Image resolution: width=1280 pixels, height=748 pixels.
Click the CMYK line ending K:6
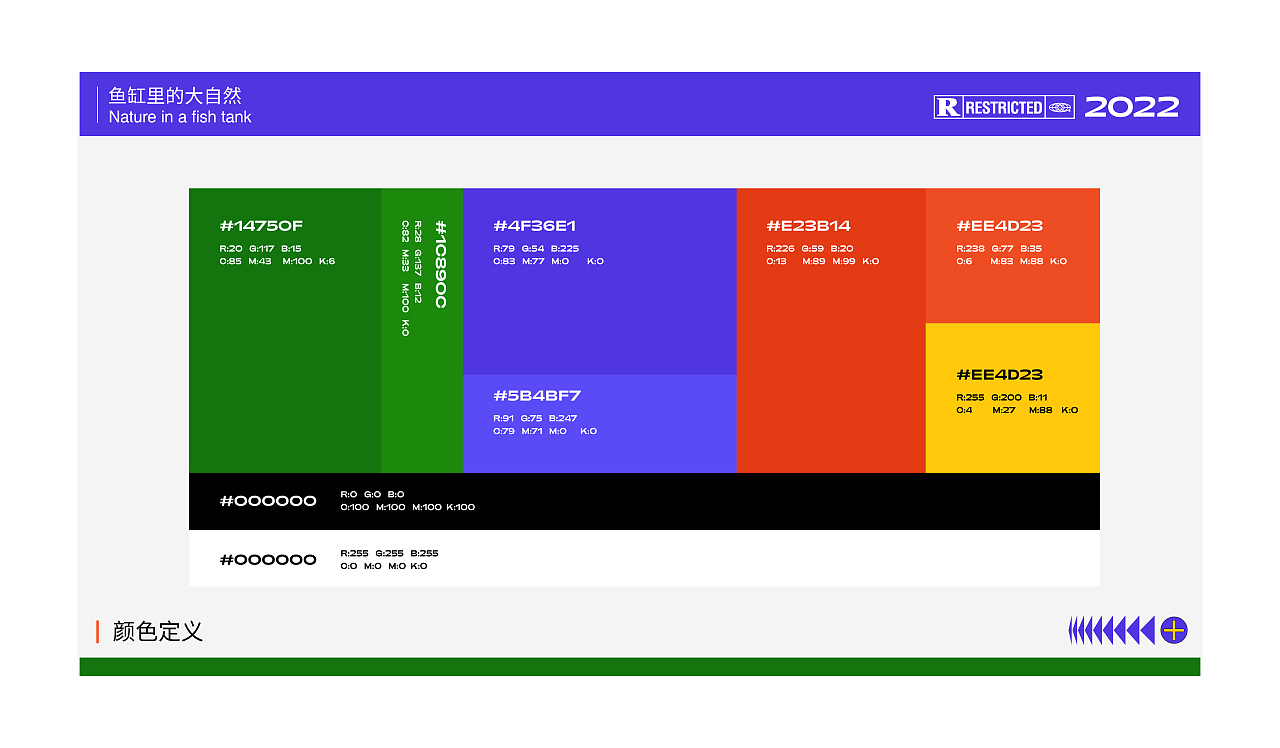click(x=277, y=261)
